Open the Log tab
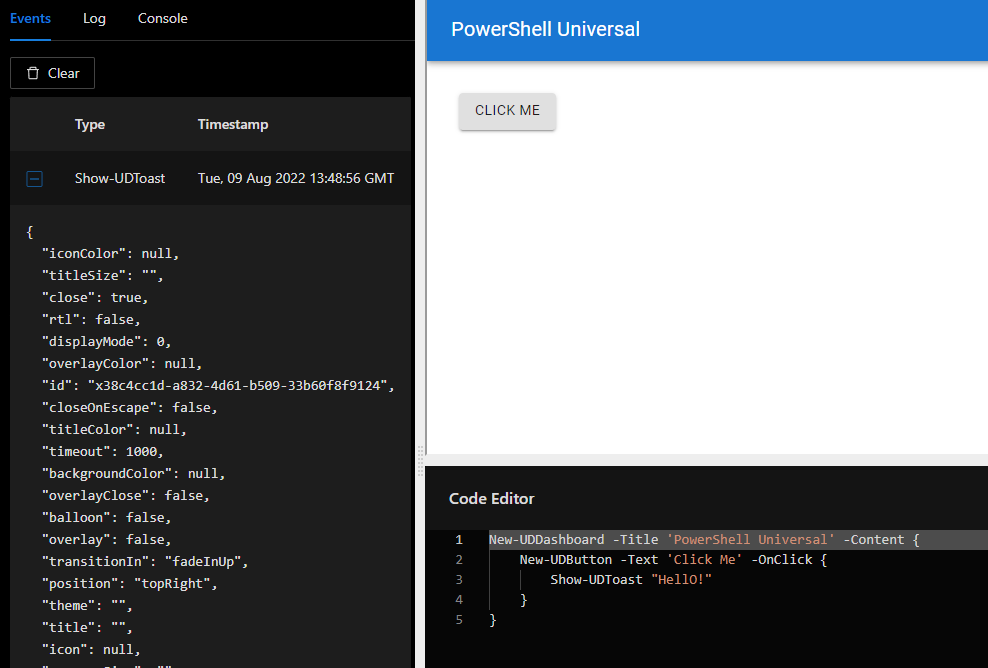Image resolution: width=988 pixels, height=668 pixels. click(x=94, y=19)
